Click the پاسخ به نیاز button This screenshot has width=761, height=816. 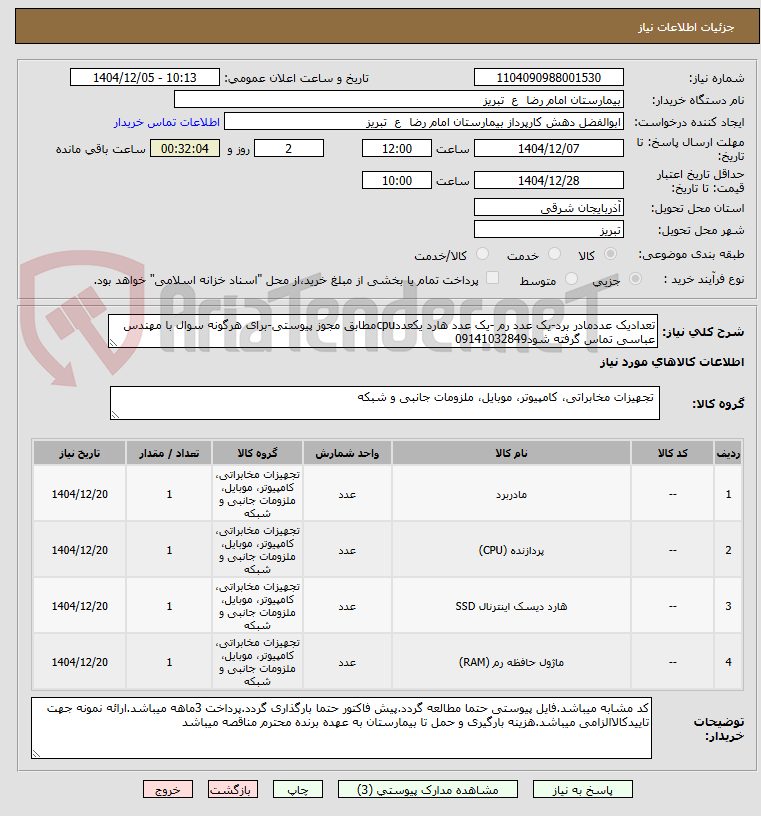[x=582, y=789]
